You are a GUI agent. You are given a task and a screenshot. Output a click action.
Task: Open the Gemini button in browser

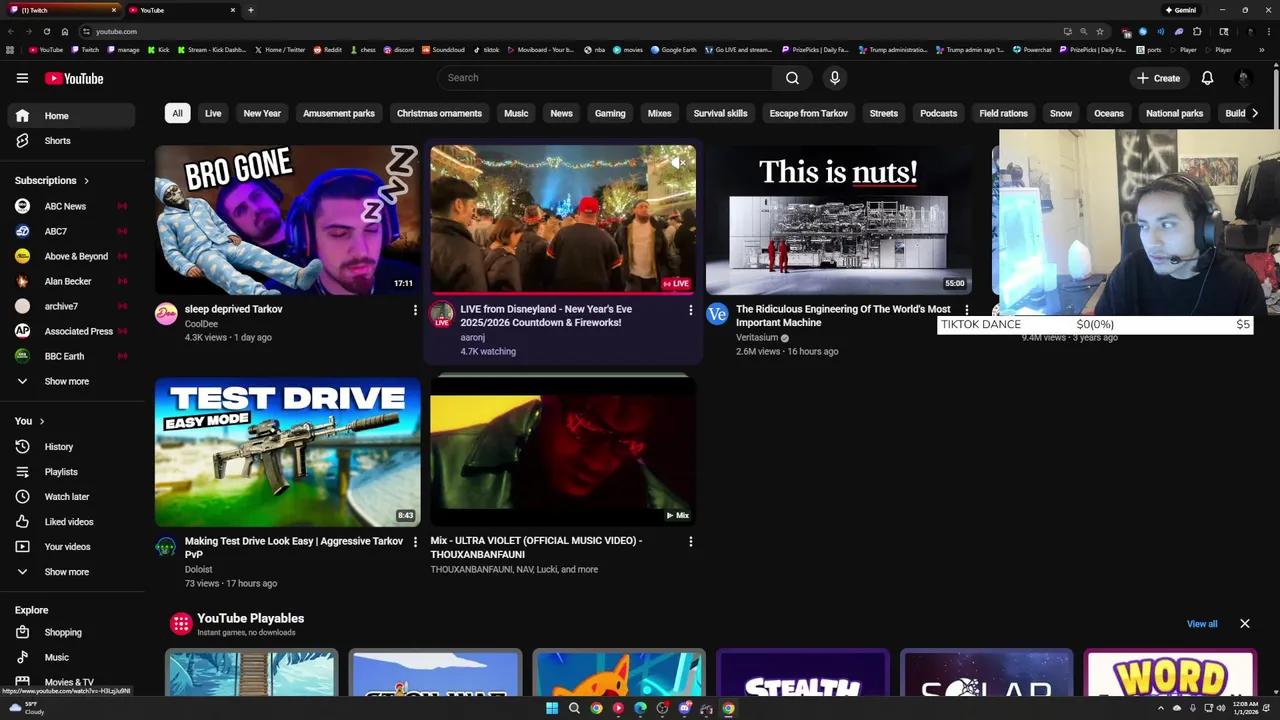tap(1180, 10)
